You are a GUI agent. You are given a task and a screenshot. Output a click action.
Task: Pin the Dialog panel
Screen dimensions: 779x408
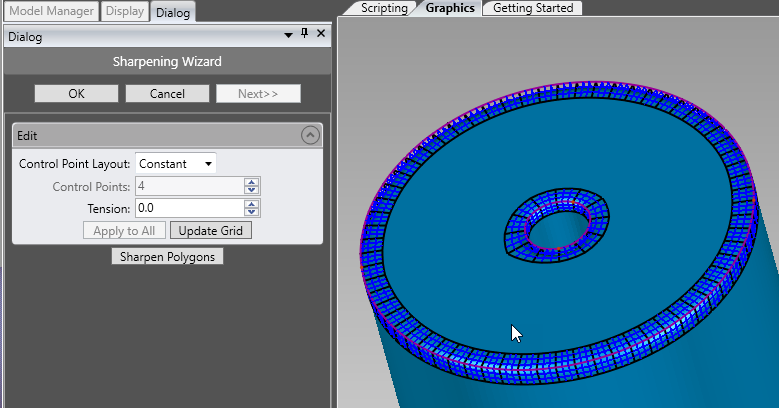pos(305,33)
